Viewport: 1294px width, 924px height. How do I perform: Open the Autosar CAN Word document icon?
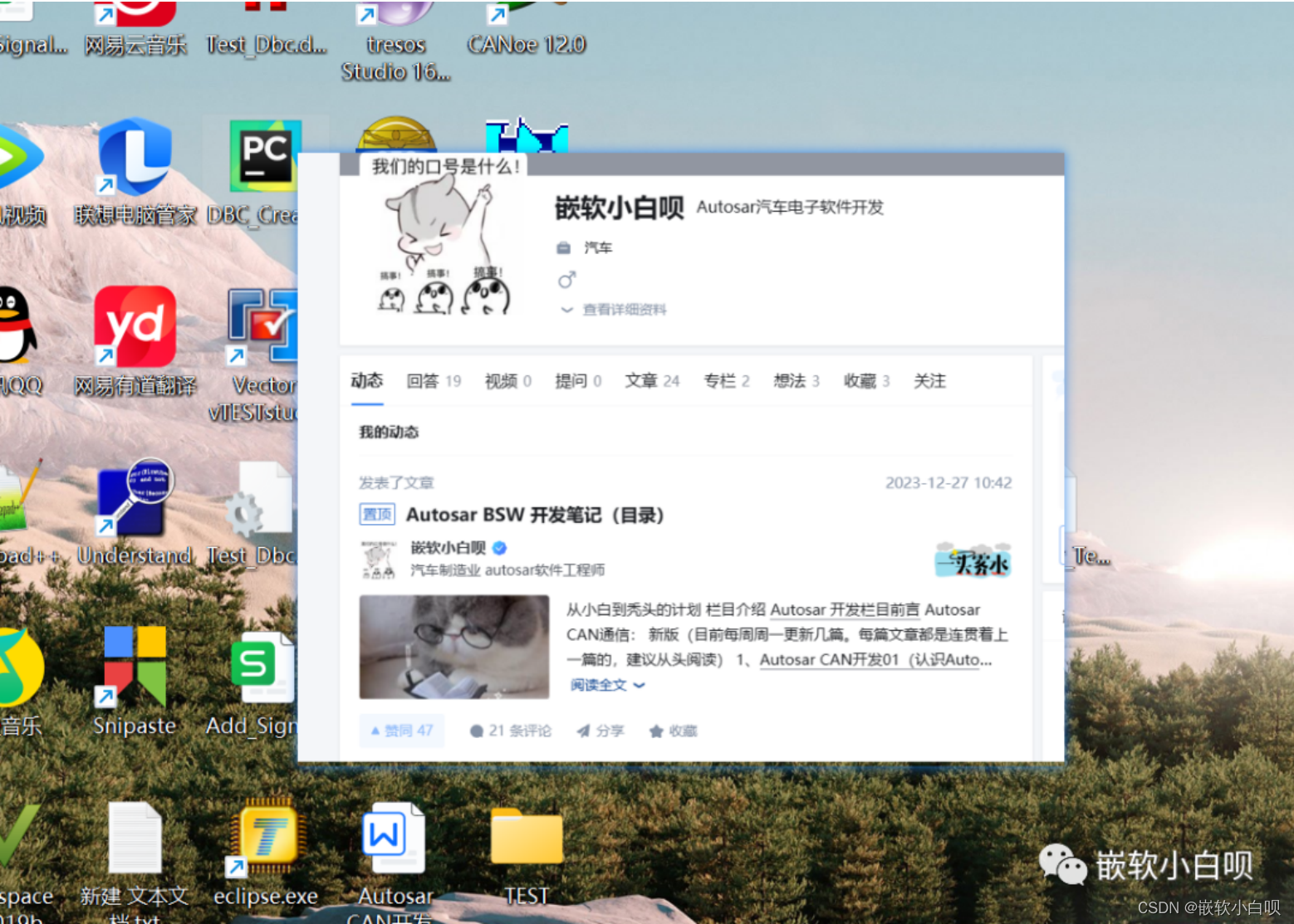point(395,863)
